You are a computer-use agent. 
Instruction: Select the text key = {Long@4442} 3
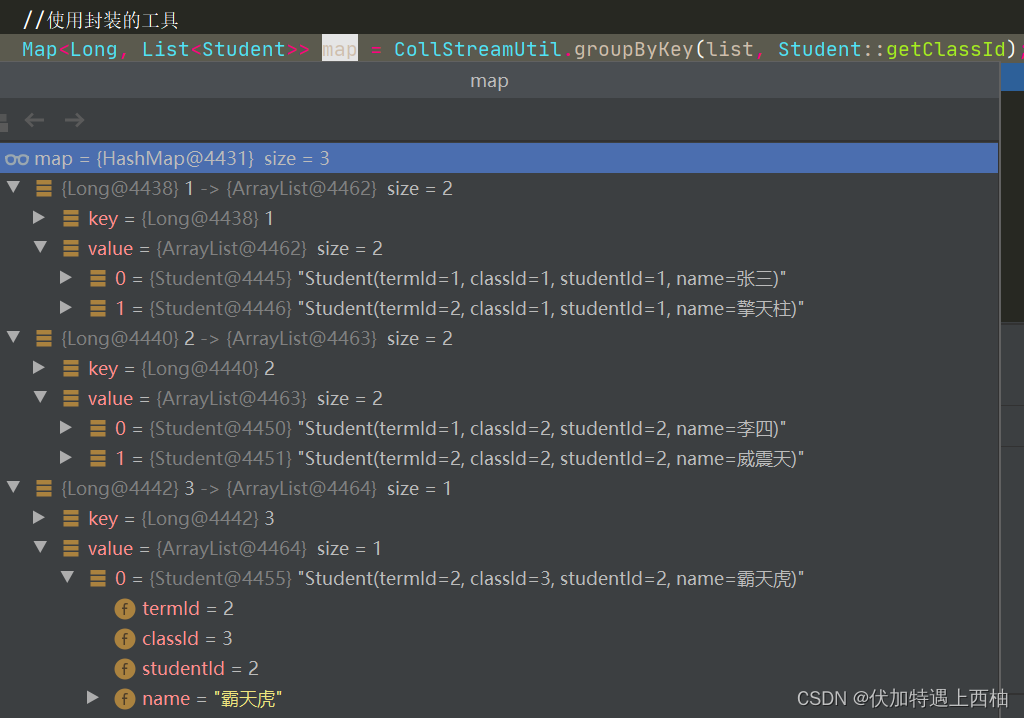click(x=181, y=519)
